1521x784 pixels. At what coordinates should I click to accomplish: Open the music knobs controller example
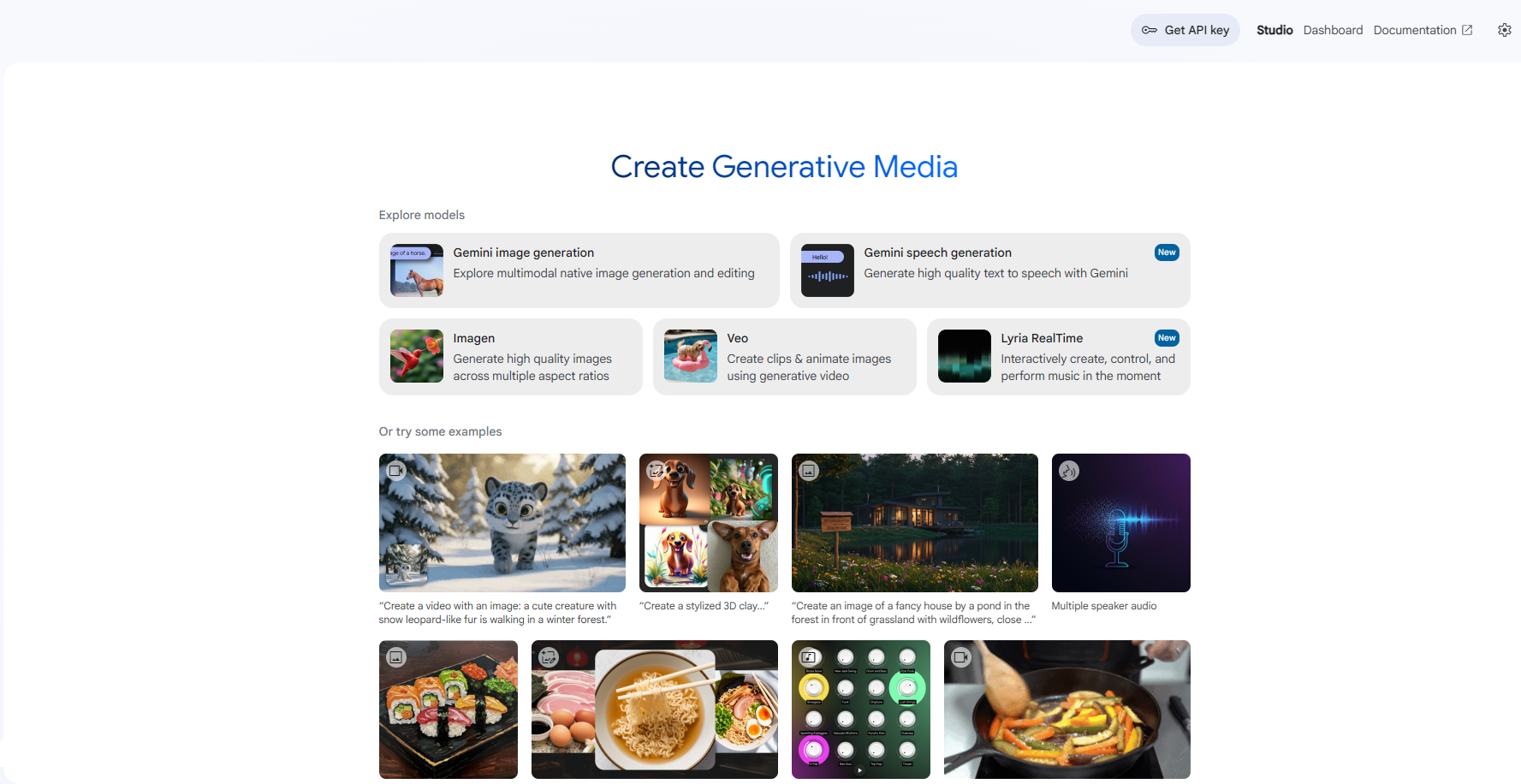861,710
